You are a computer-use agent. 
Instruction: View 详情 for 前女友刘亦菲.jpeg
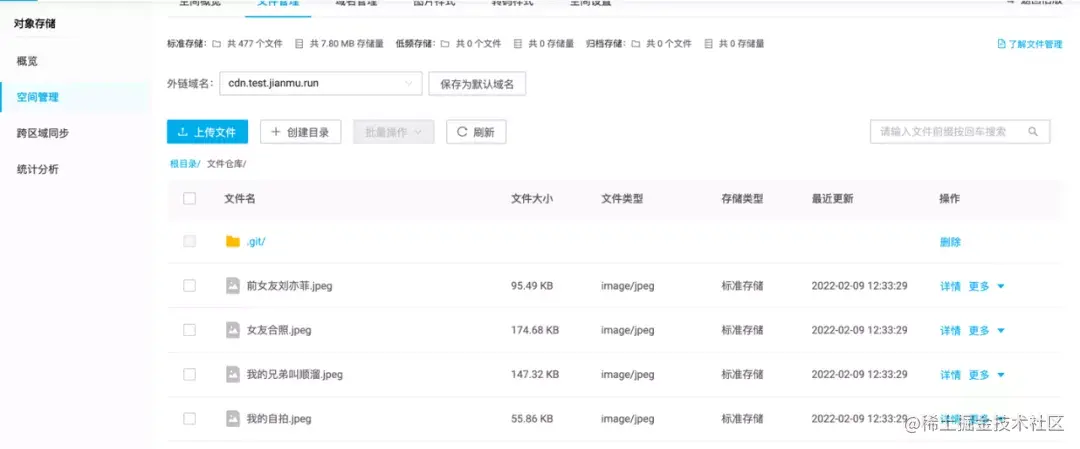pos(951,286)
